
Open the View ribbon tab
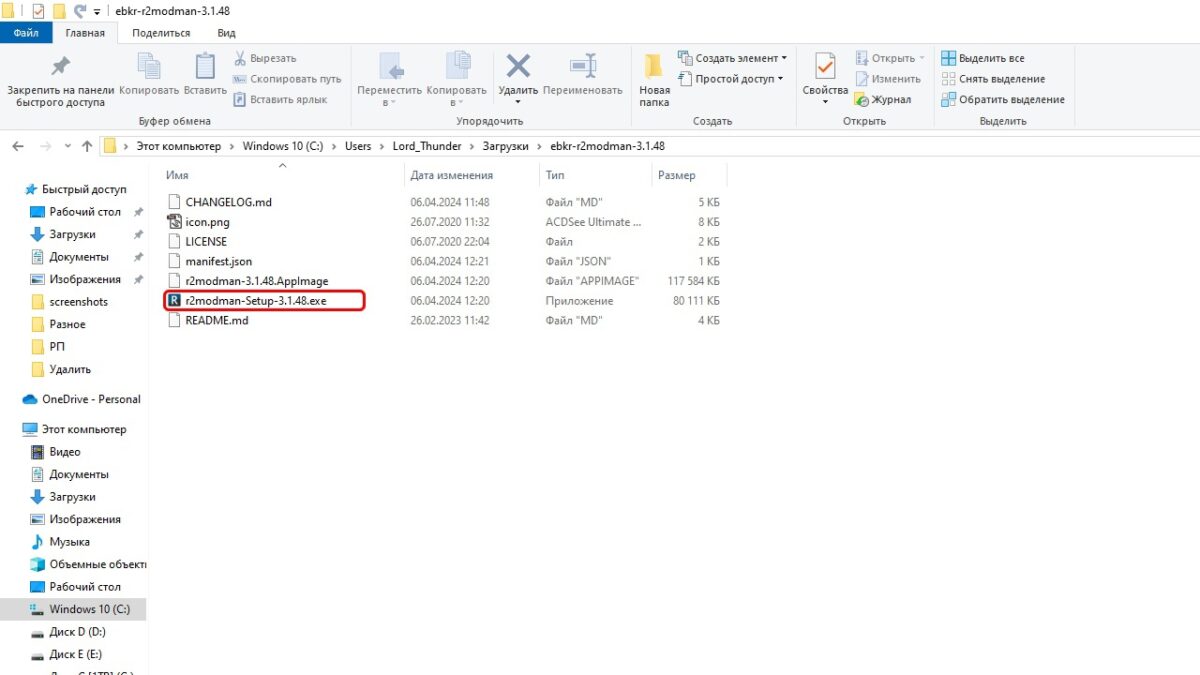[x=226, y=33]
